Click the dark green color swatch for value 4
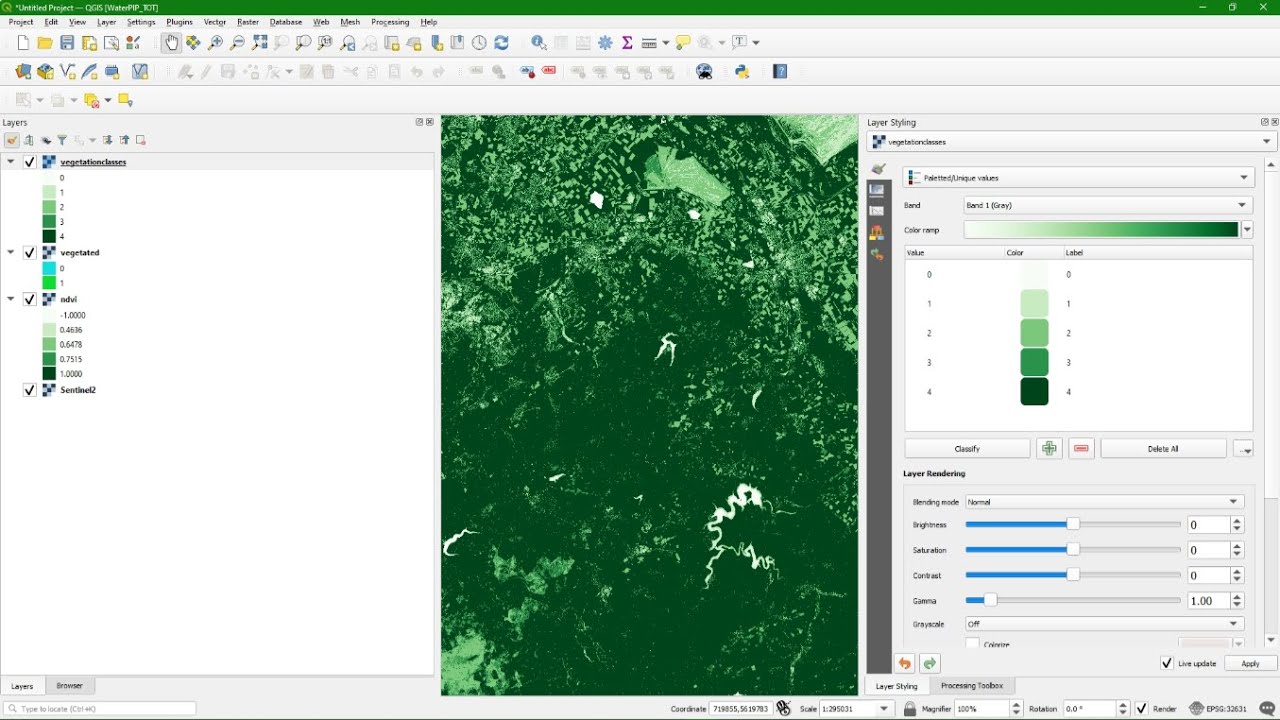1280x720 pixels. coord(1034,391)
